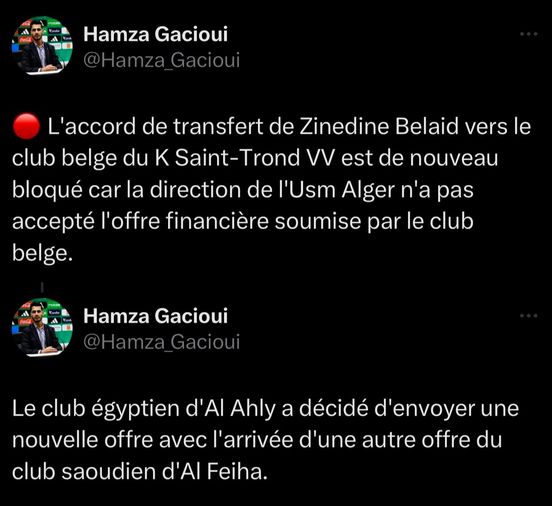Screen dimensions: 552x506
Task: Open profile via second tweet's Hamza Gacioui name
Action: coord(156,316)
